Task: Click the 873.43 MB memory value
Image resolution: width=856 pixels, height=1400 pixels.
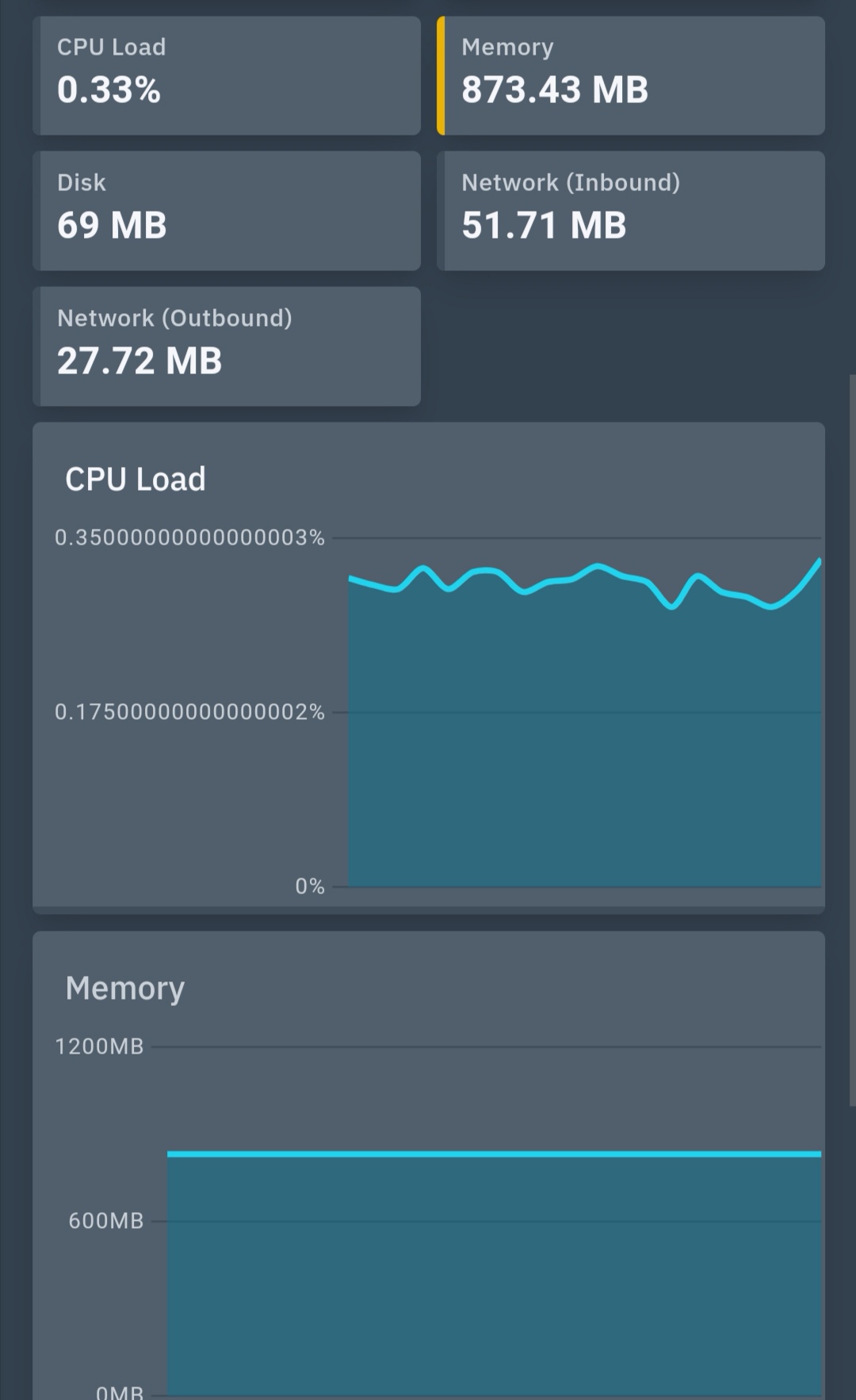Action: 555,90
